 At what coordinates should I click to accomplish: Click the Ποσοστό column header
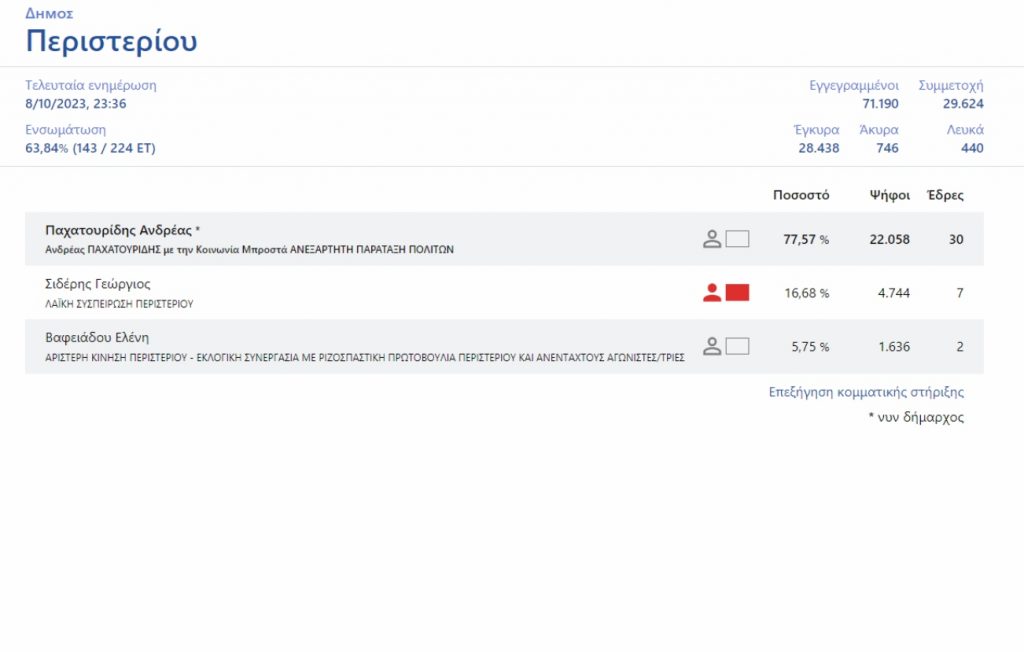801,195
